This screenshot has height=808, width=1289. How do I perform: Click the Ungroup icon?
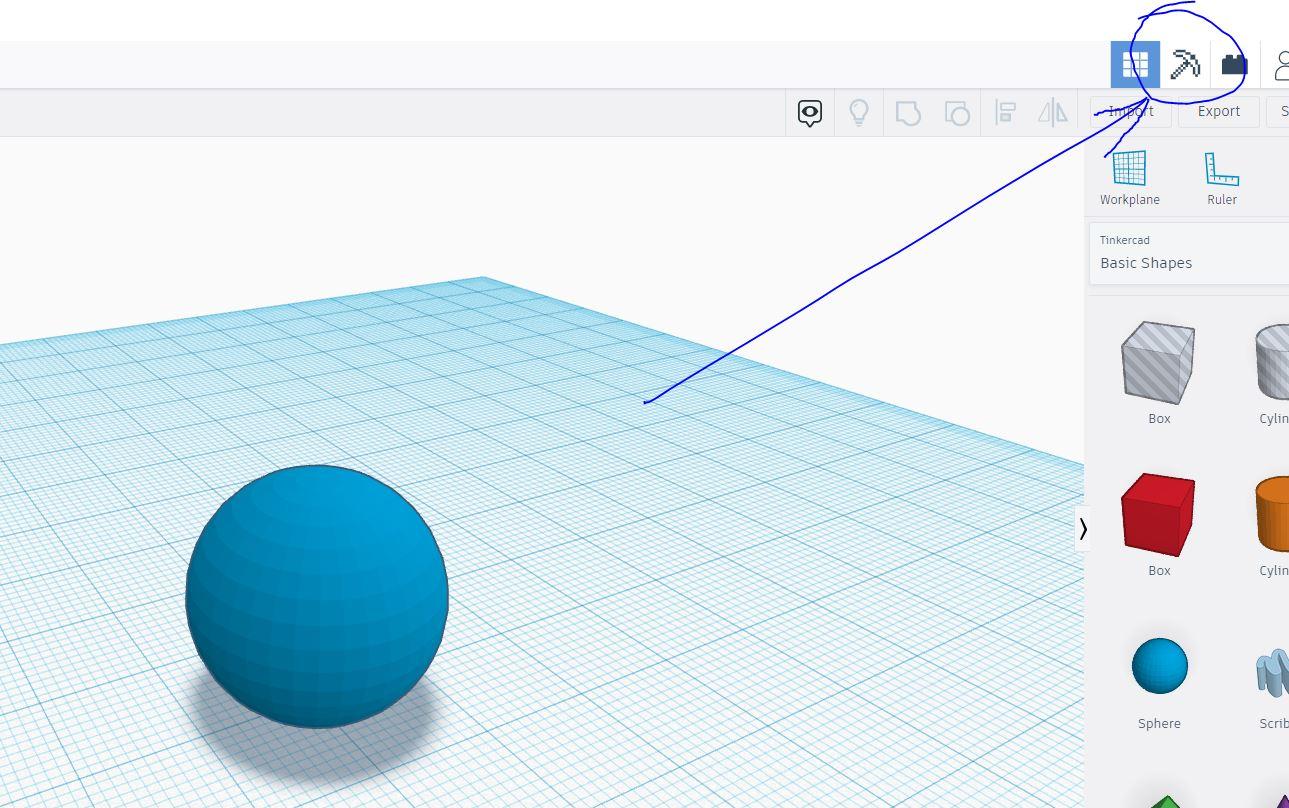pyautogui.click(x=956, y=112)
